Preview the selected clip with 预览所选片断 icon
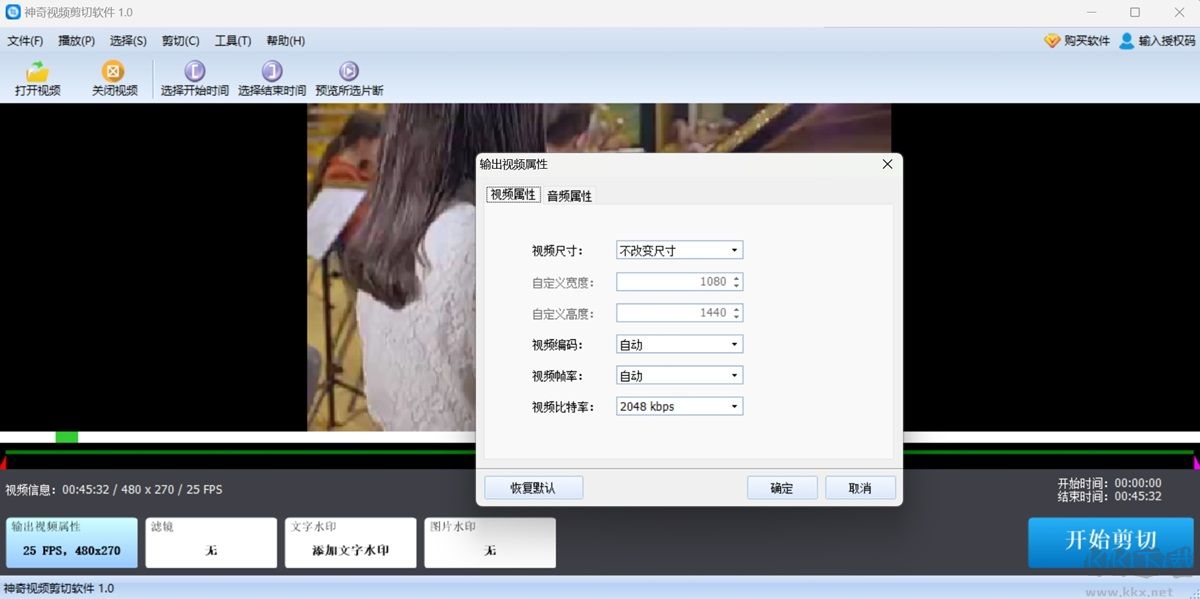 pyautogui.click(x=348, y=70)
